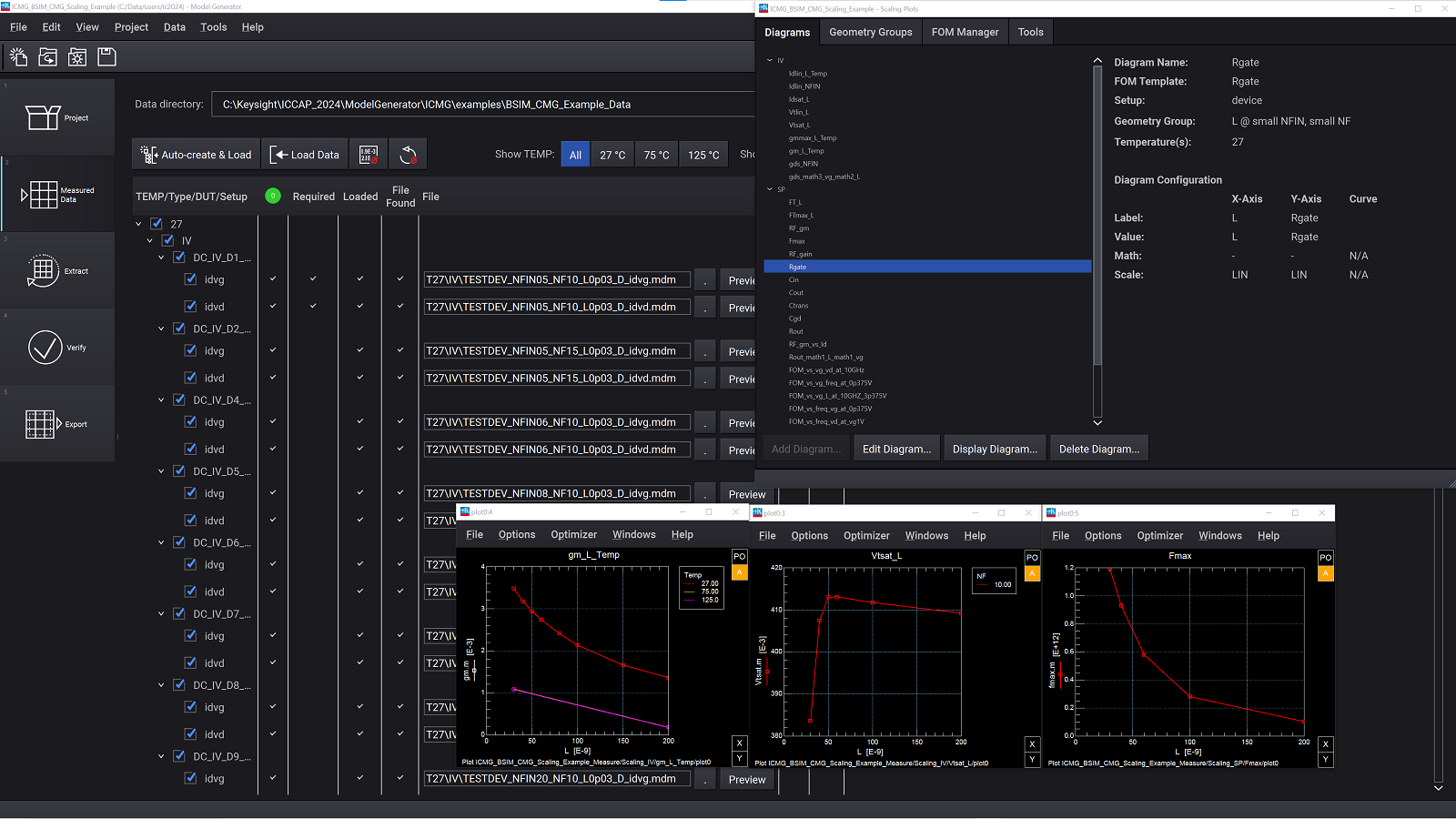Image resolution: width=1456 pixels, height=819 pixels.
Task: Collapse the DC_IV_D4 node
Action: (x=161, y=399)
